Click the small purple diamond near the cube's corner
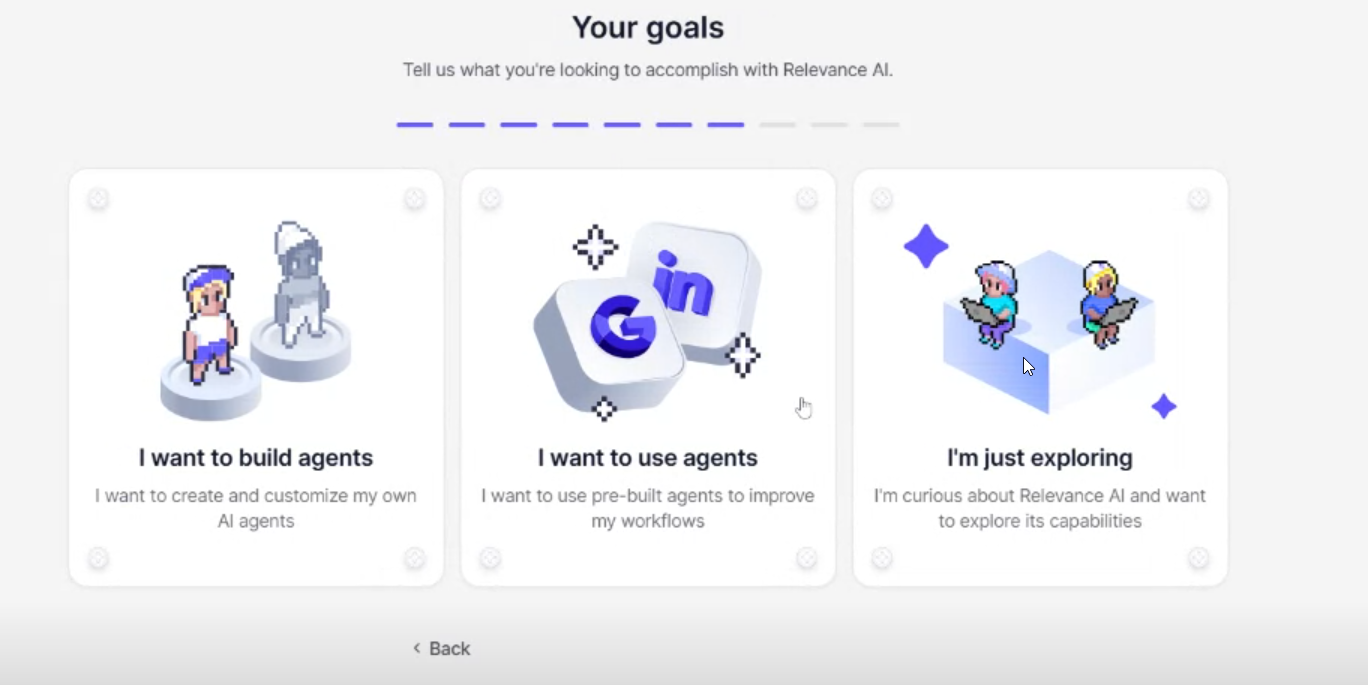 click(x=1165, y=406)
